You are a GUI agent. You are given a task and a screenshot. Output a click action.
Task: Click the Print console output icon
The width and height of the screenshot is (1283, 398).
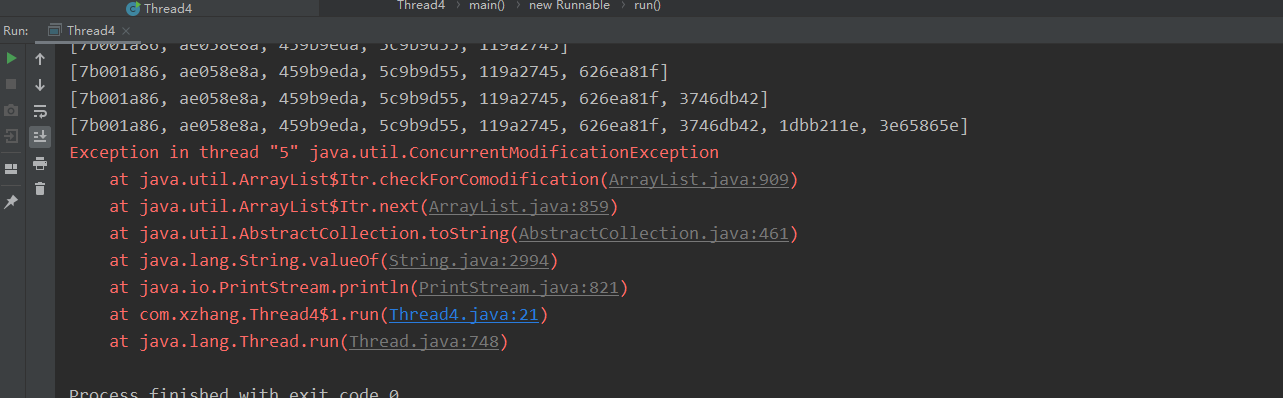coord(40,162)
